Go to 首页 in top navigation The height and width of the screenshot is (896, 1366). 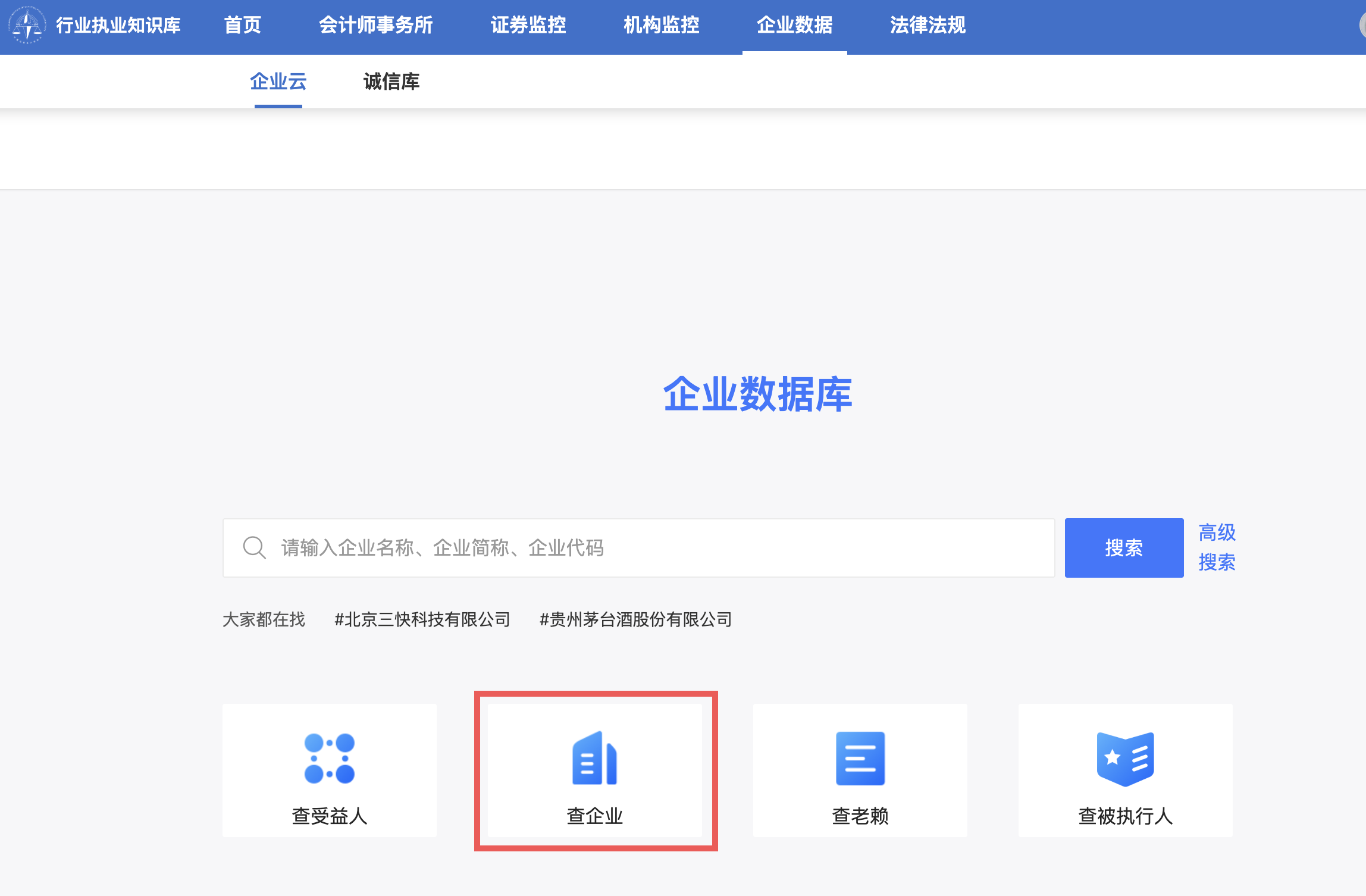(243, 25)
